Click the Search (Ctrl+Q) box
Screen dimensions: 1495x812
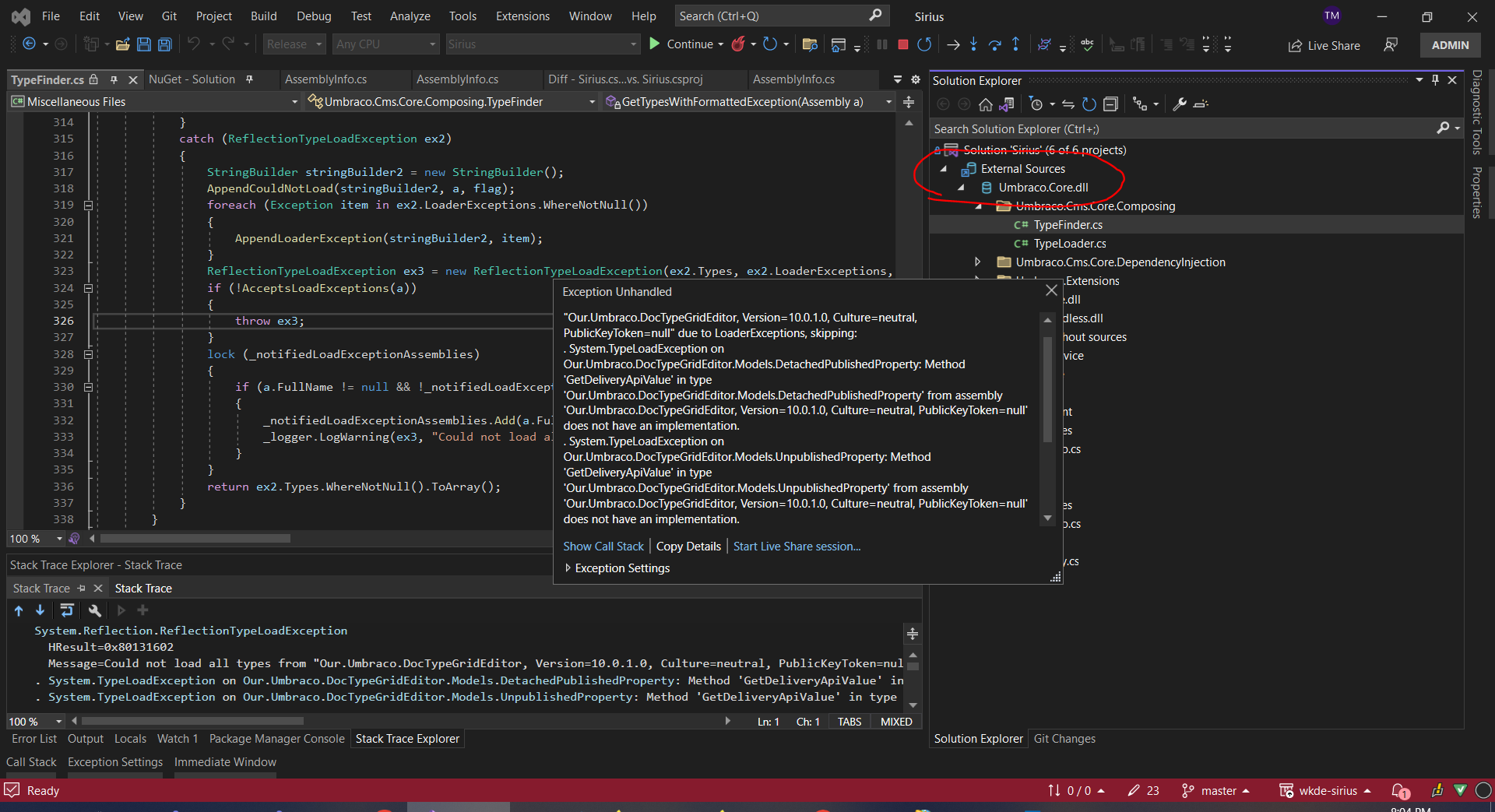point(781,16)
